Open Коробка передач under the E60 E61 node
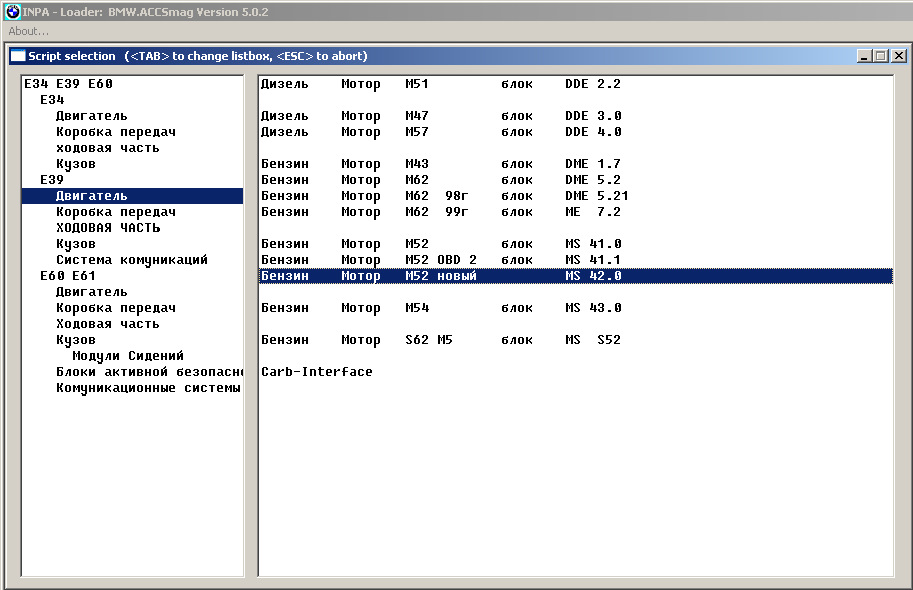 (116, 308)
